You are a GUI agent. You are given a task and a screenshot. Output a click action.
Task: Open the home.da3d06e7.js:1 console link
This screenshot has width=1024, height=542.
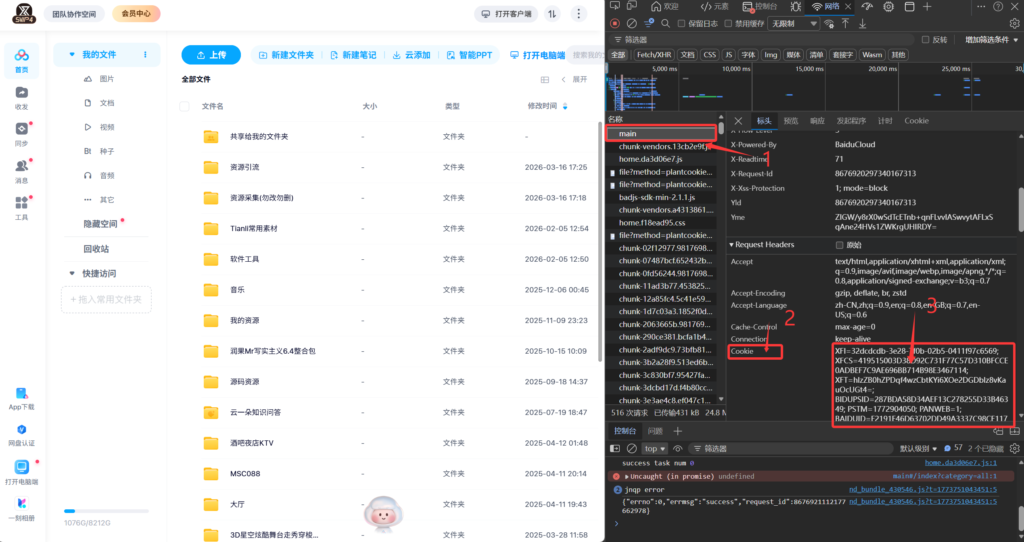click(961, 463)
